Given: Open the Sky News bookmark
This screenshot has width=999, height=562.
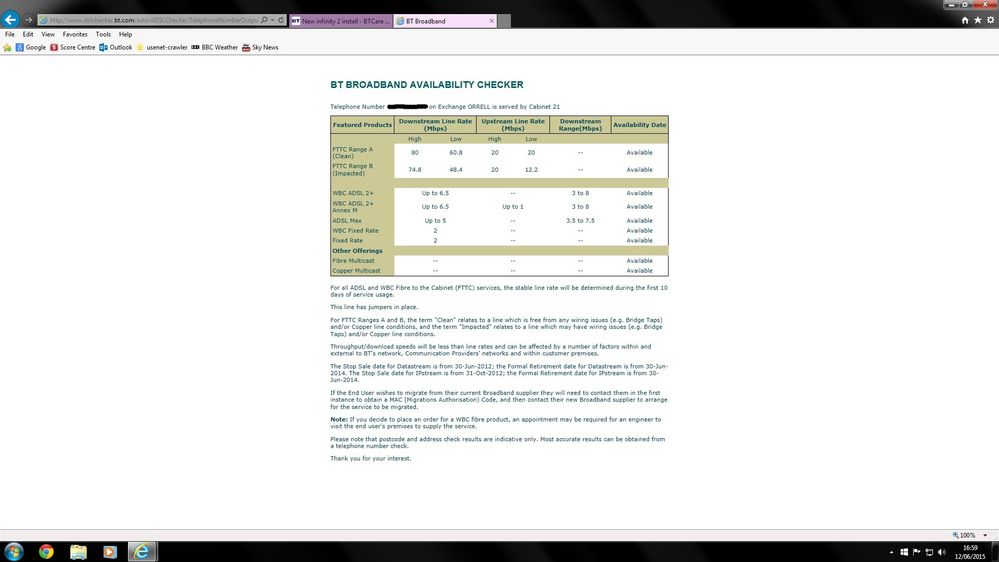Looking at the screenshot, I should click(260, 48).
